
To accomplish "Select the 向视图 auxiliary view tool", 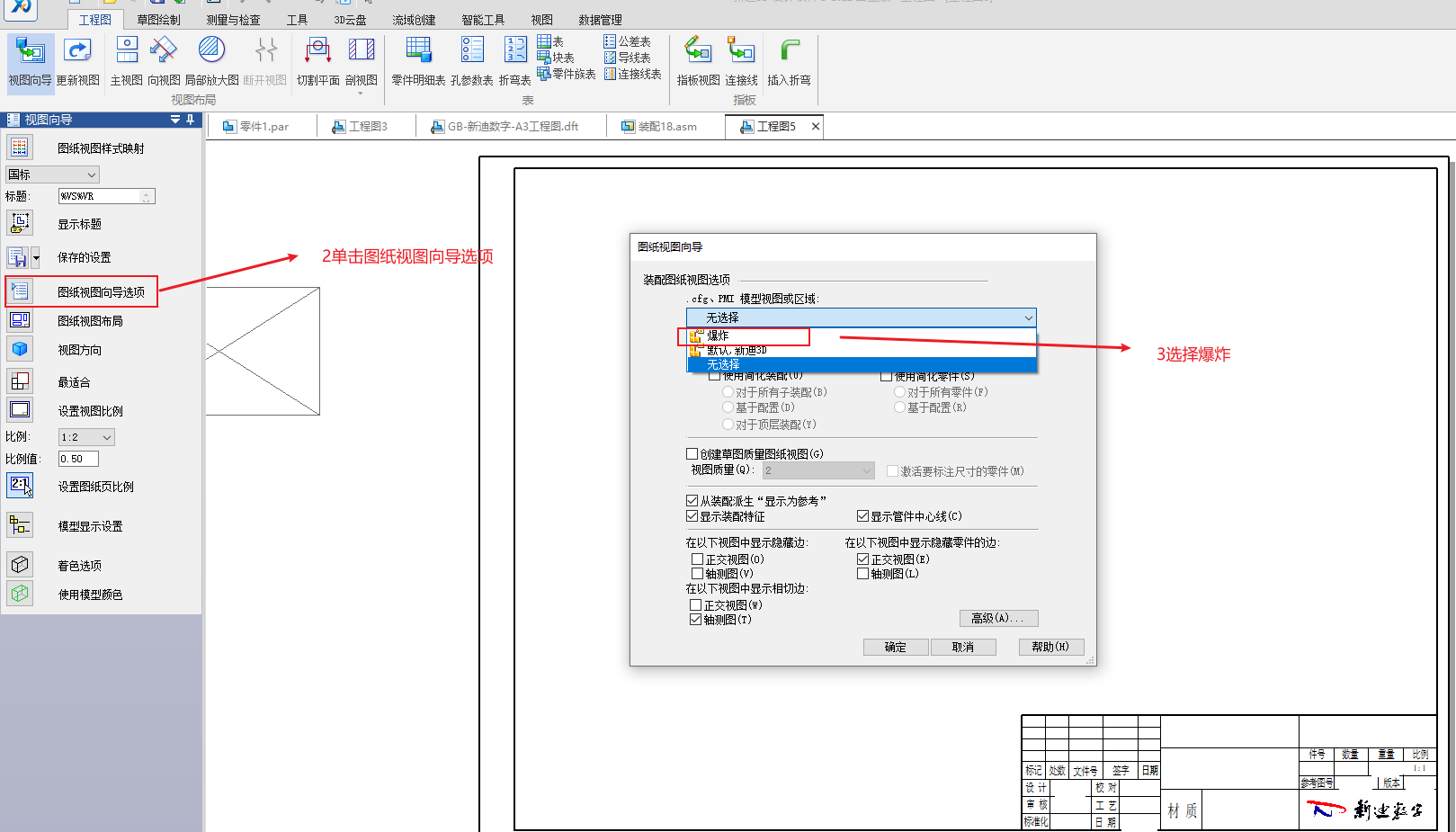I will (164, 61).
